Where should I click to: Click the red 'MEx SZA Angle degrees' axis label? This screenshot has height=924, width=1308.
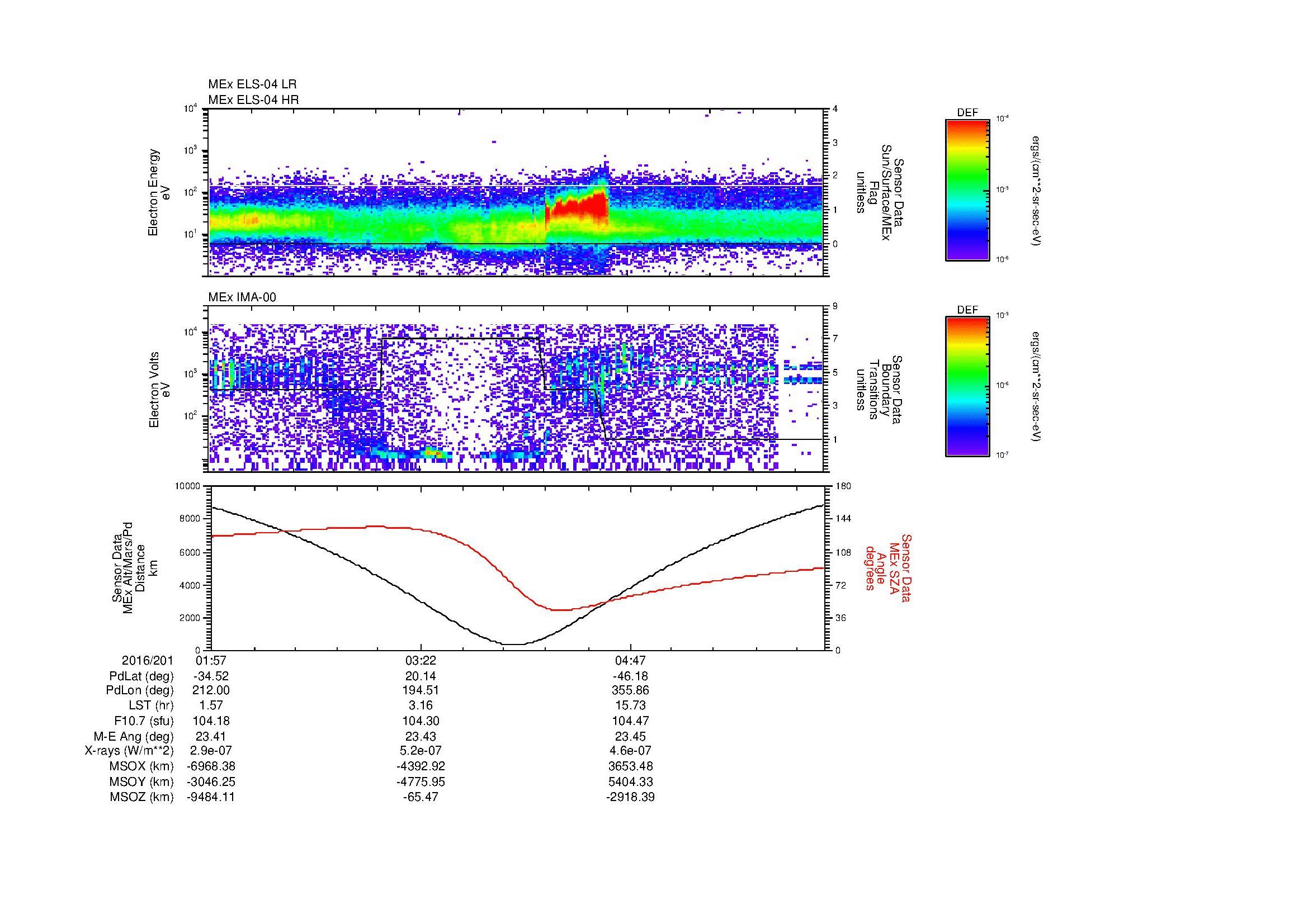coord(888,567)
